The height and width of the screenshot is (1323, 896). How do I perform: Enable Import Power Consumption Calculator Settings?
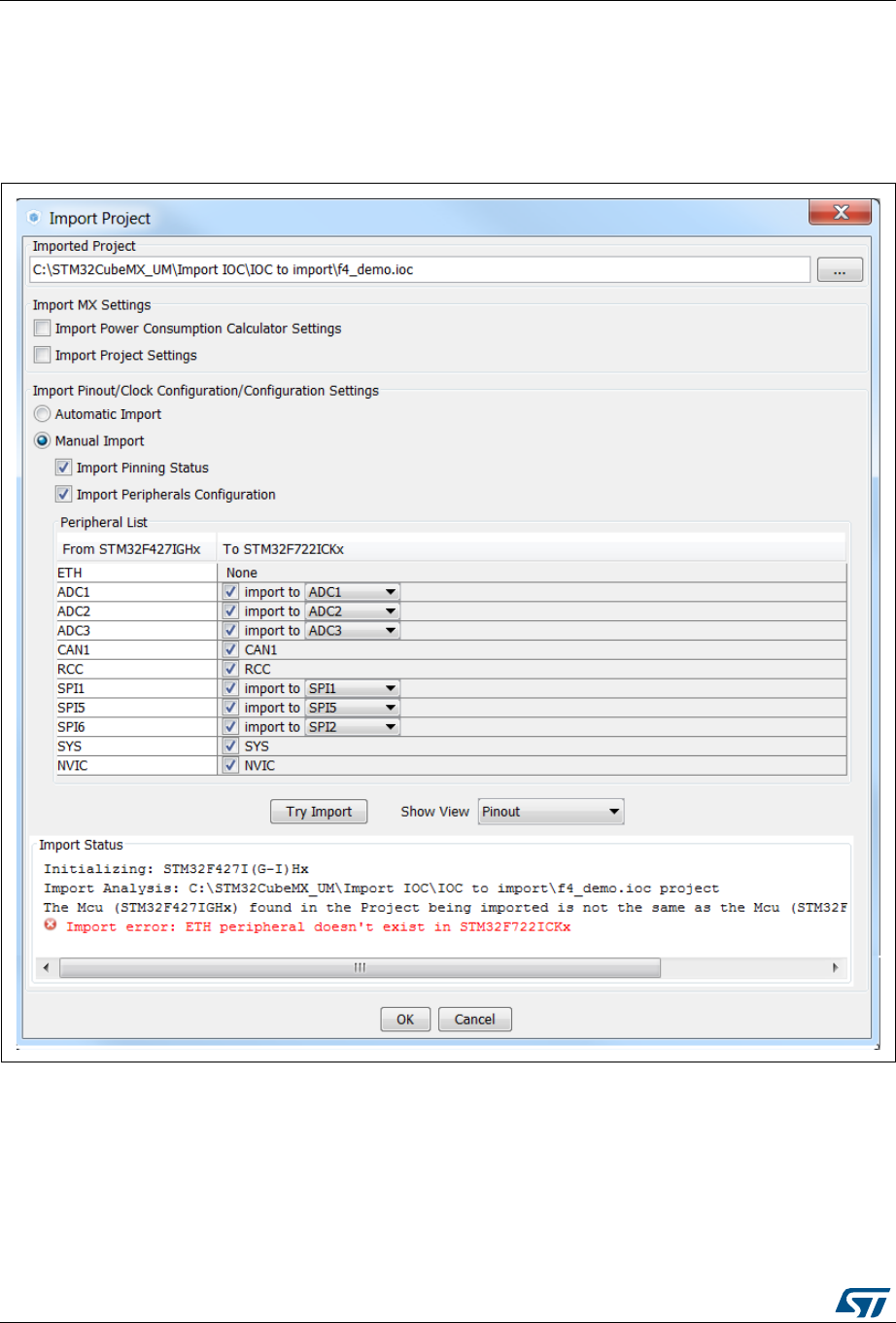click(43, 329)
